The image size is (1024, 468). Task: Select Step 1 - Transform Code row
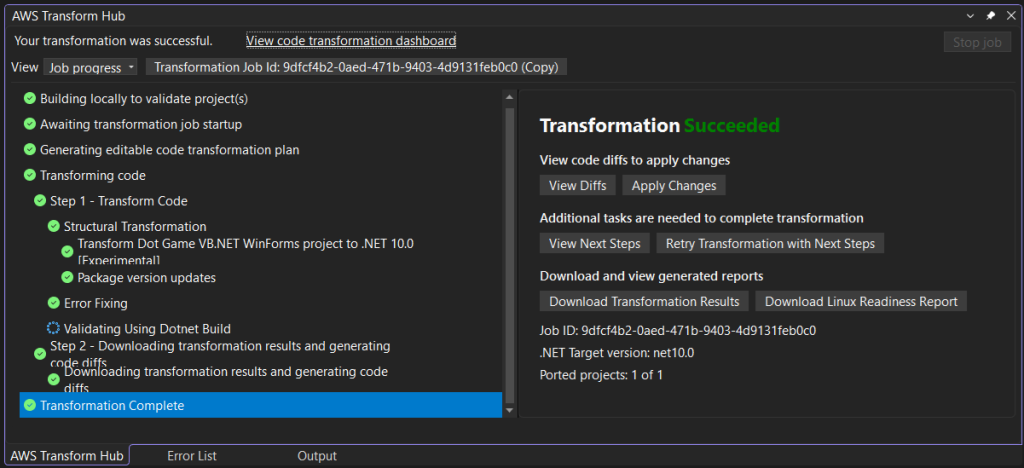click(119, 201)
